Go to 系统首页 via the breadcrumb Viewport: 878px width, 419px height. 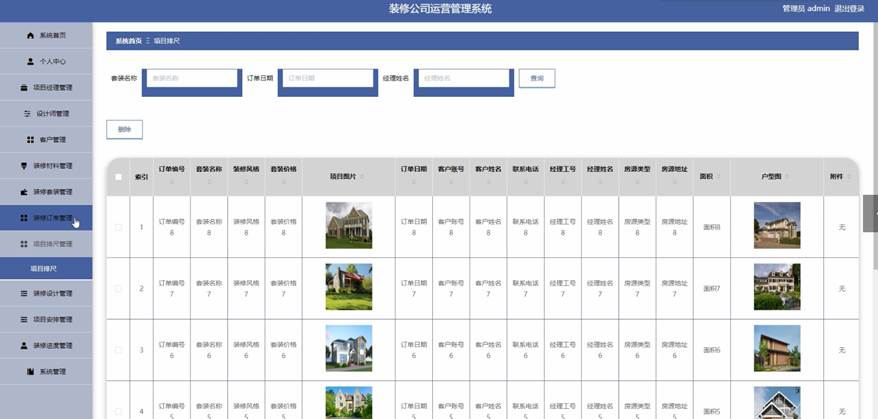coord(129,41)
